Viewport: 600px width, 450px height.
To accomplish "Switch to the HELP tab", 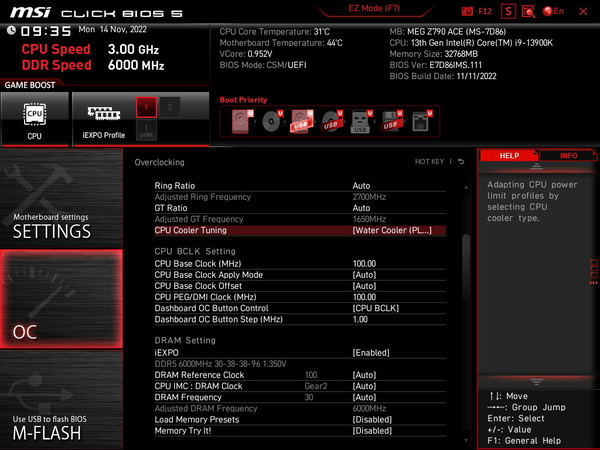I will pyautogui.click(x=509, y=155).
